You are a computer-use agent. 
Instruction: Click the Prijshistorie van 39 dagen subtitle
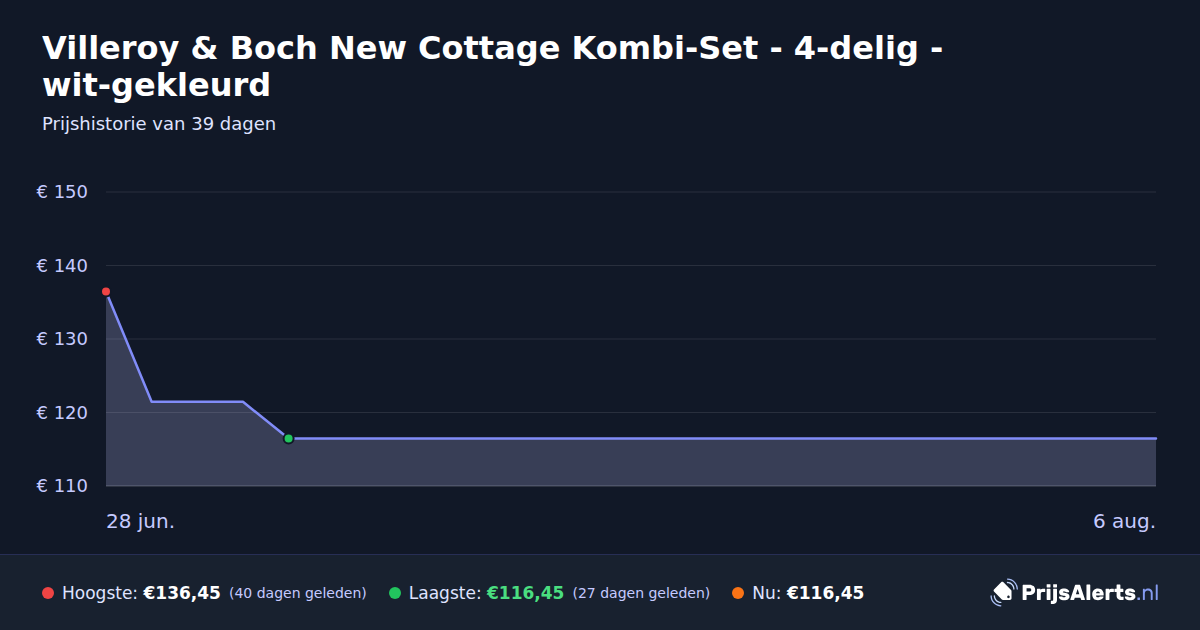159,124
